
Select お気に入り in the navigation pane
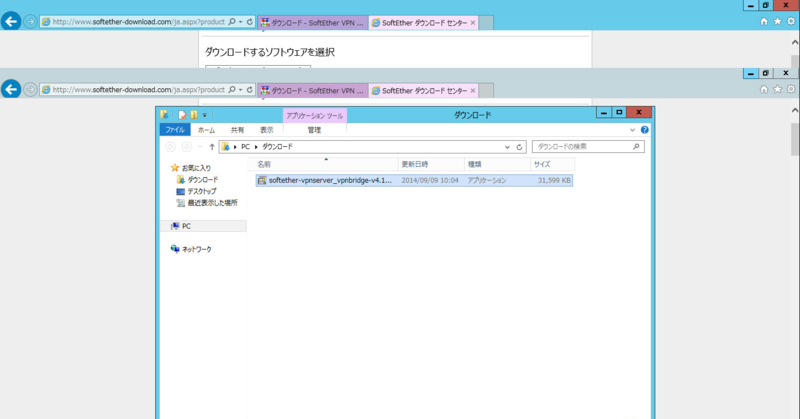click(x=196, y=168)
